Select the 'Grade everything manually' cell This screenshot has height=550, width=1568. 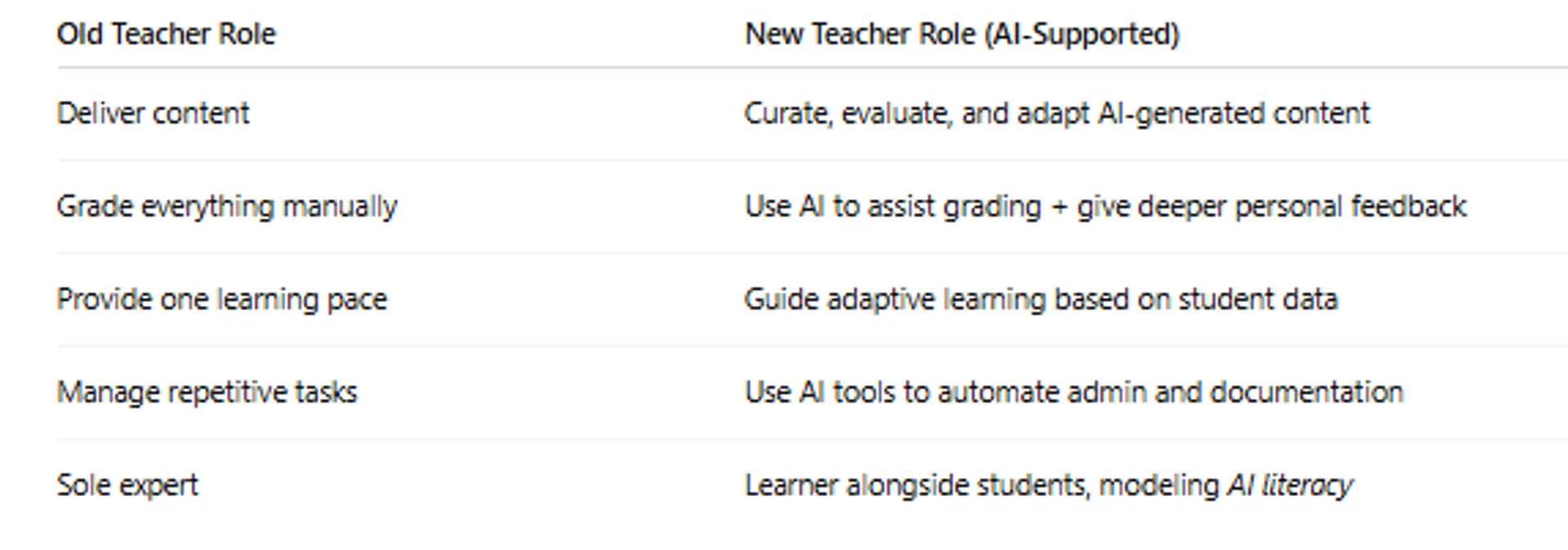(226, 206)
